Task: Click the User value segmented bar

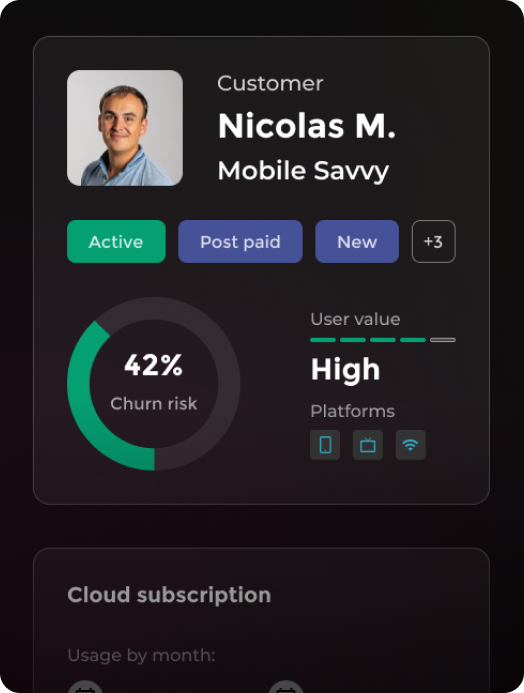Action: [383, 340]
